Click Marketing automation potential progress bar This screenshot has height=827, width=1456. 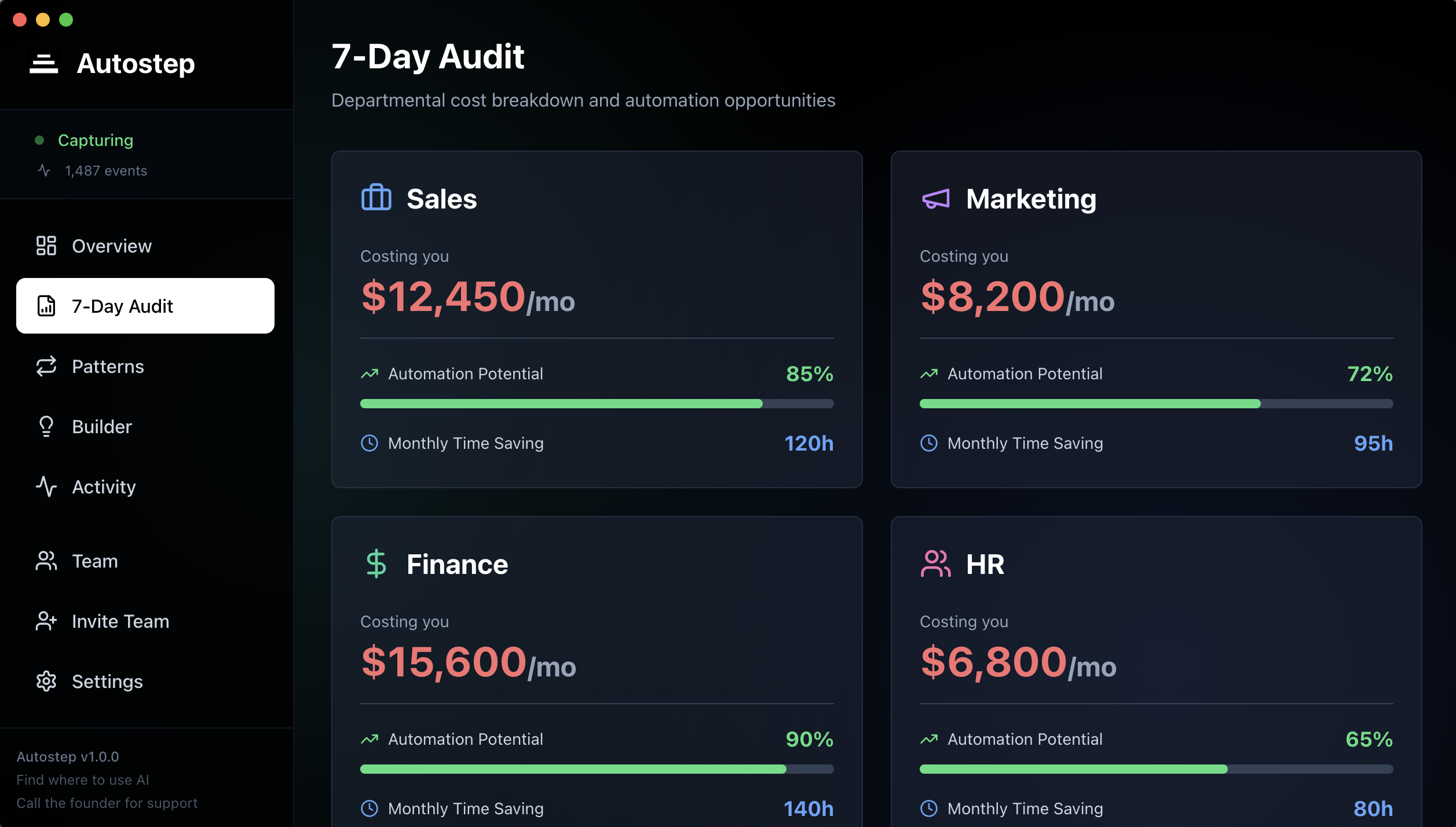click(x=1156, y=404)
